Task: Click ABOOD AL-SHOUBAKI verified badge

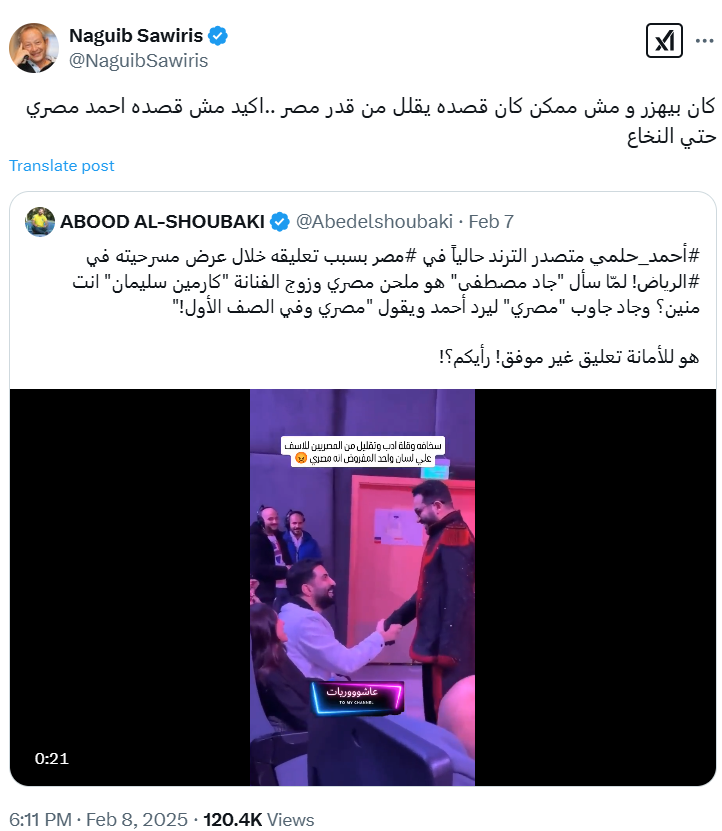Action: (x=280, y=222)
